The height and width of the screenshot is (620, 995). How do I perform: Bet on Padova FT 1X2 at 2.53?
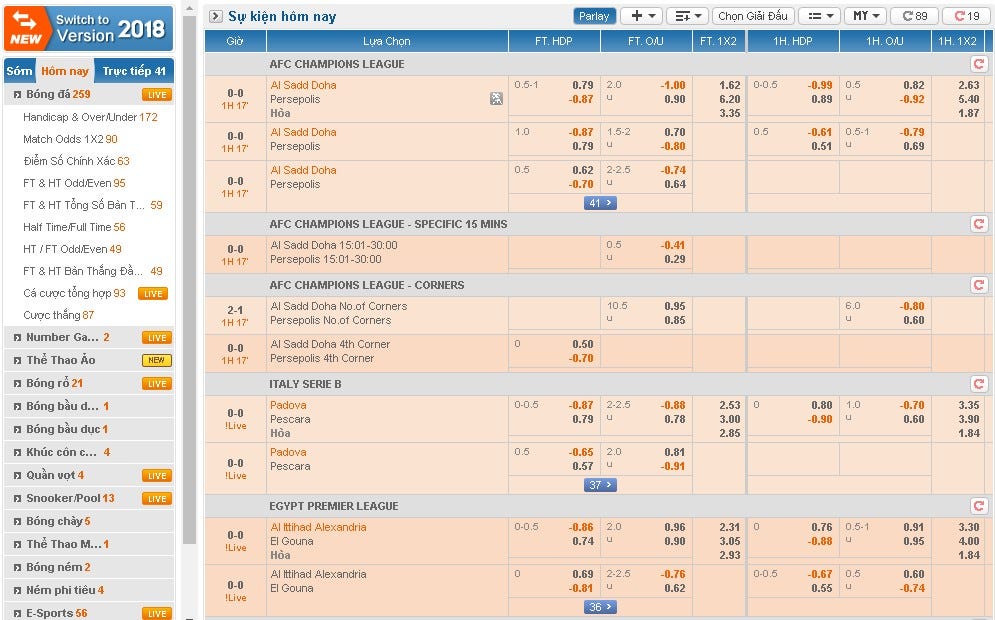tap(730, 405)
